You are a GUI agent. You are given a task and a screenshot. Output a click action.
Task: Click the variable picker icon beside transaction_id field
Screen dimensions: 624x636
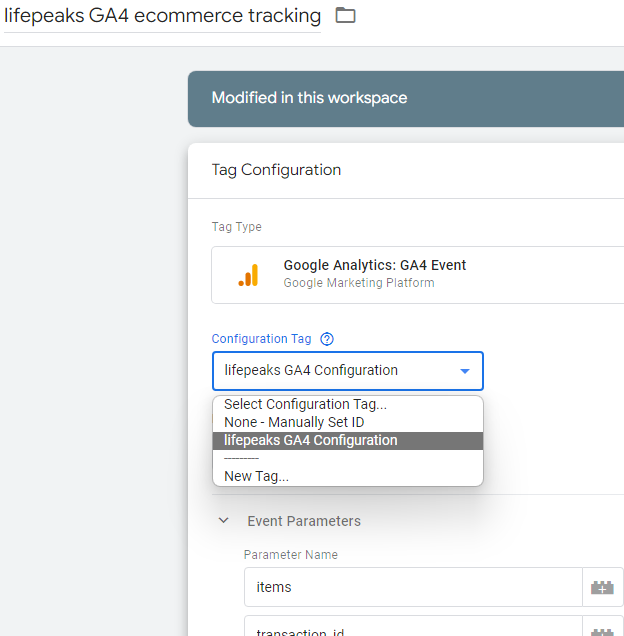(602, 630)
